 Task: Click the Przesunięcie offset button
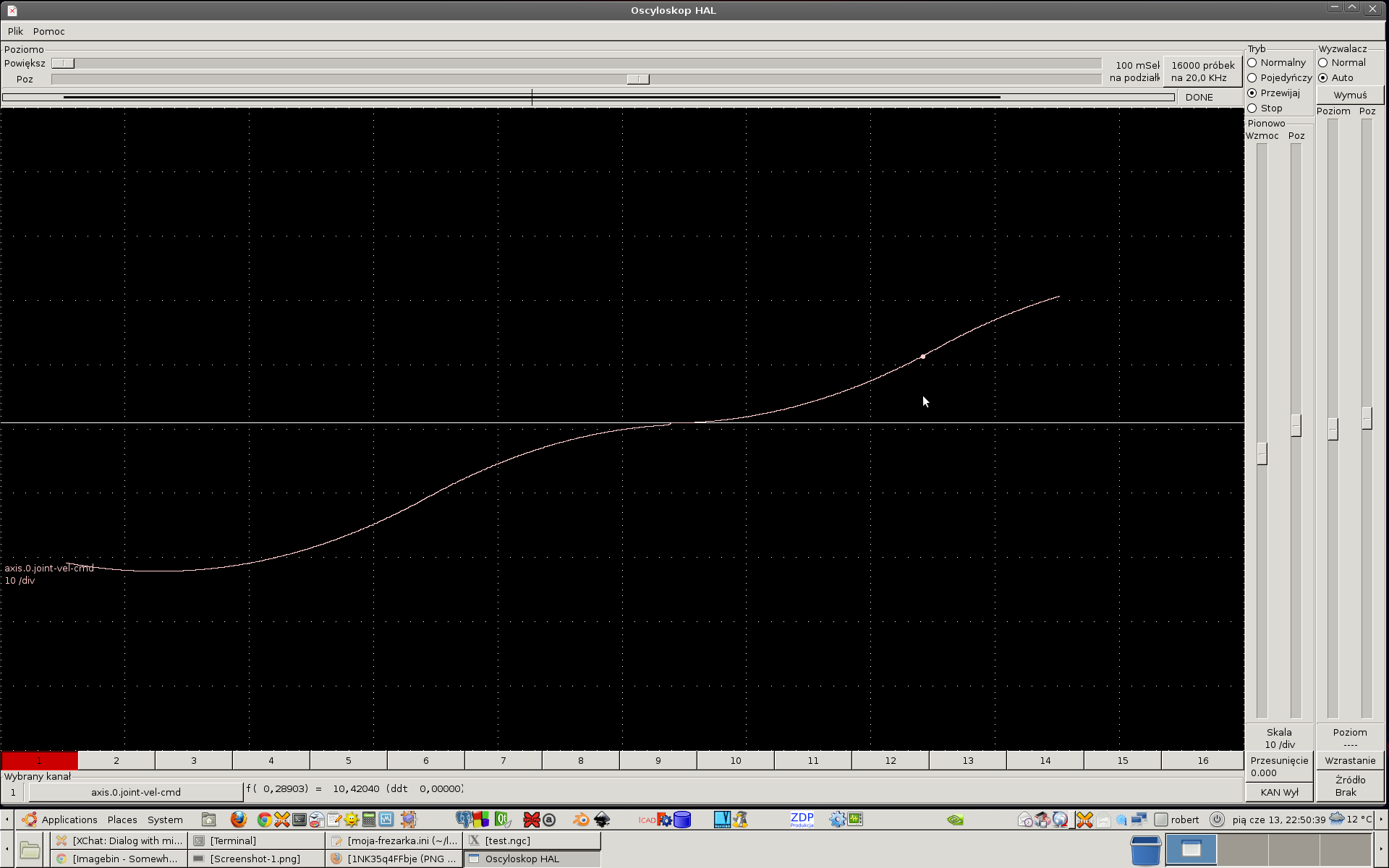pyautogui.click(x=1279, y=766)
